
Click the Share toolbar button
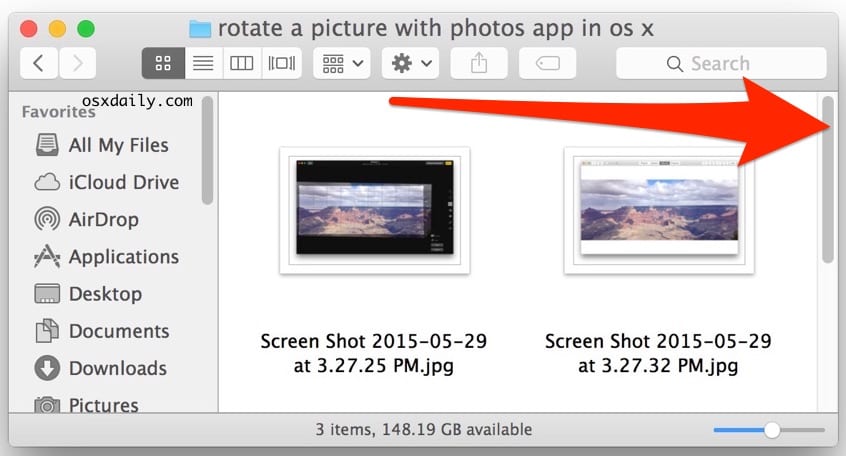pos(480,64)
